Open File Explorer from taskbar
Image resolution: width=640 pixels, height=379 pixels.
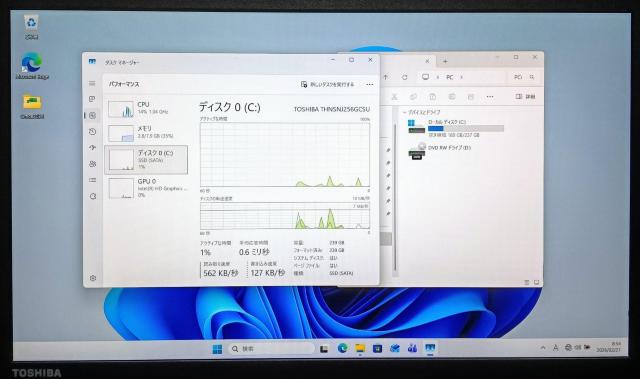360,348
